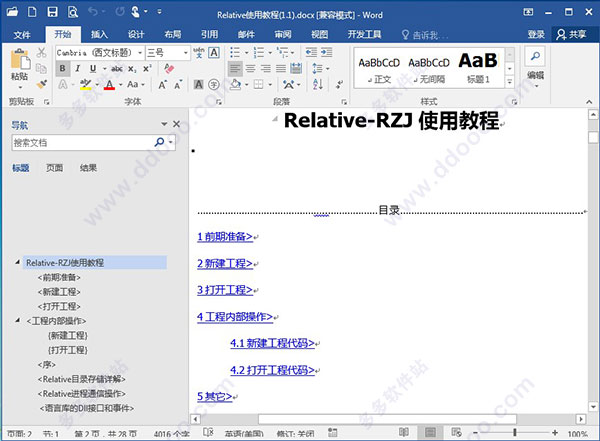Clear all formatting with the eraser icon

coord(169,69)
